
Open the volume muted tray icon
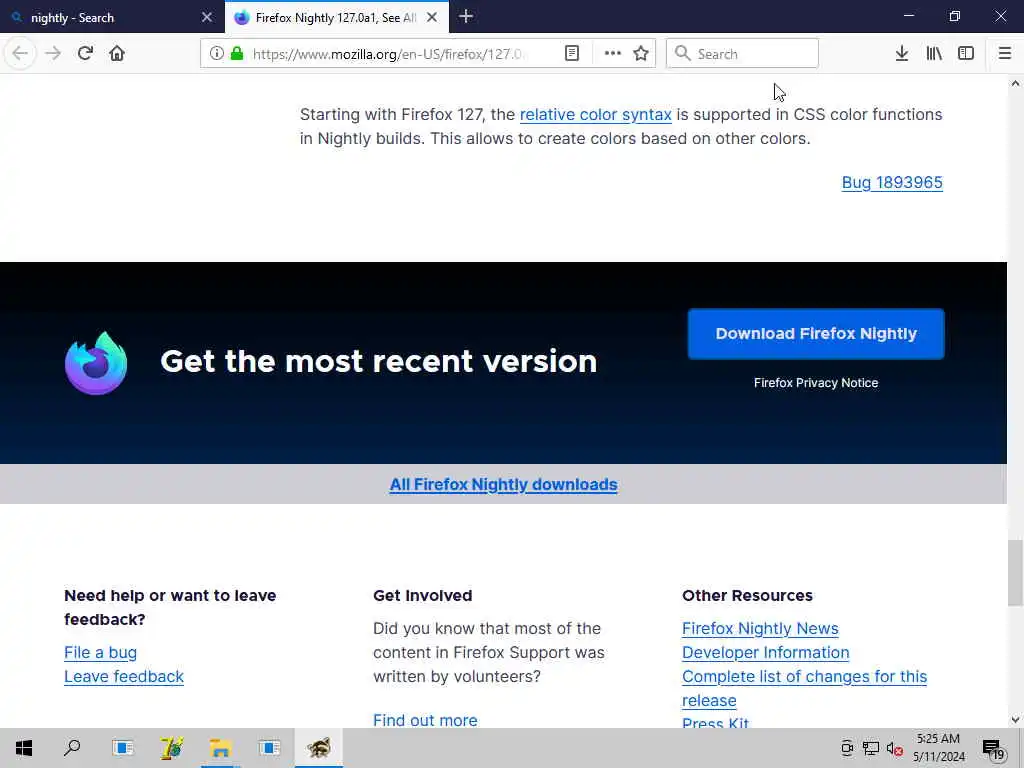click(895, 749)
